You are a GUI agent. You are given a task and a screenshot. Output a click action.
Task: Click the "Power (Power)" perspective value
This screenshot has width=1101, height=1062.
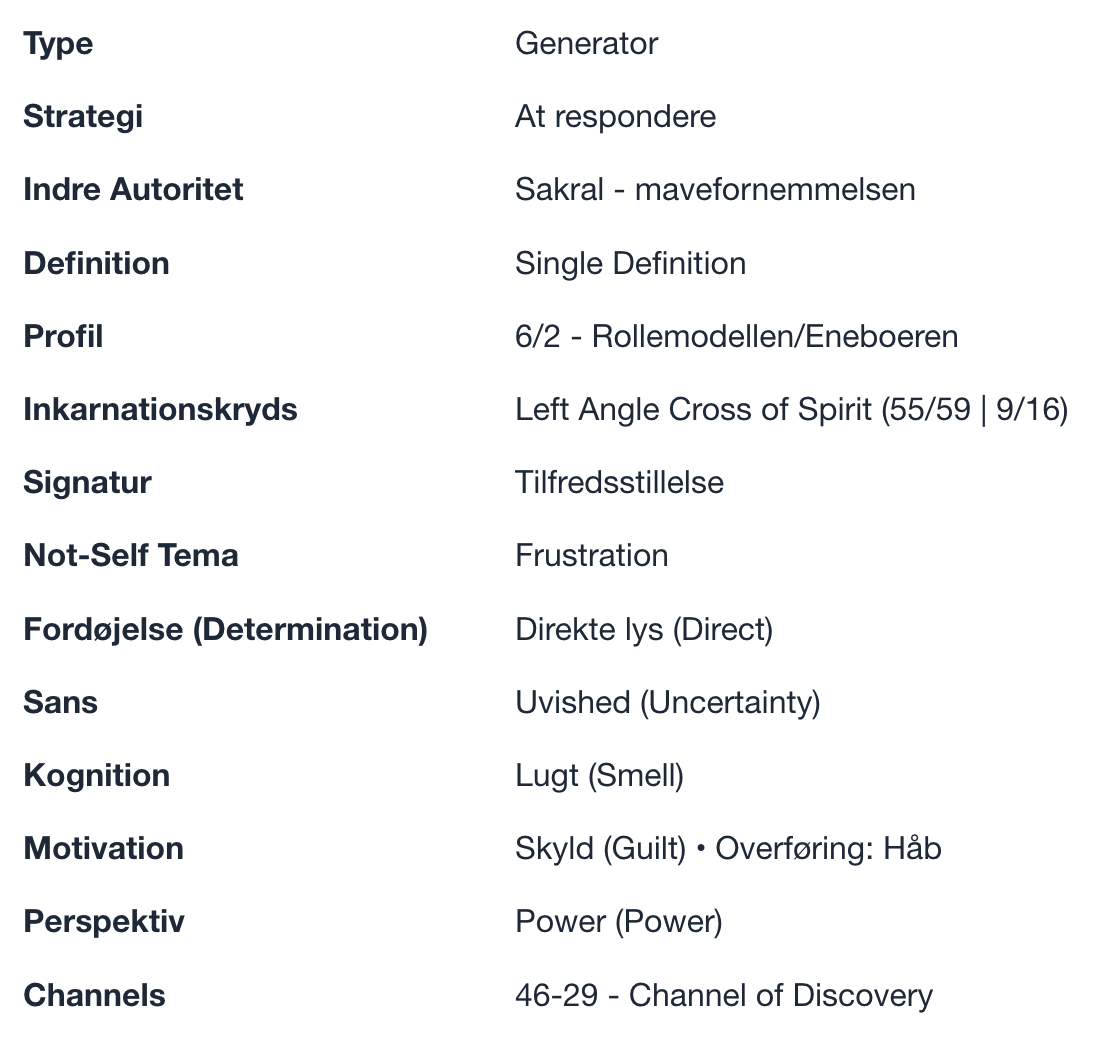coord(618,921)
